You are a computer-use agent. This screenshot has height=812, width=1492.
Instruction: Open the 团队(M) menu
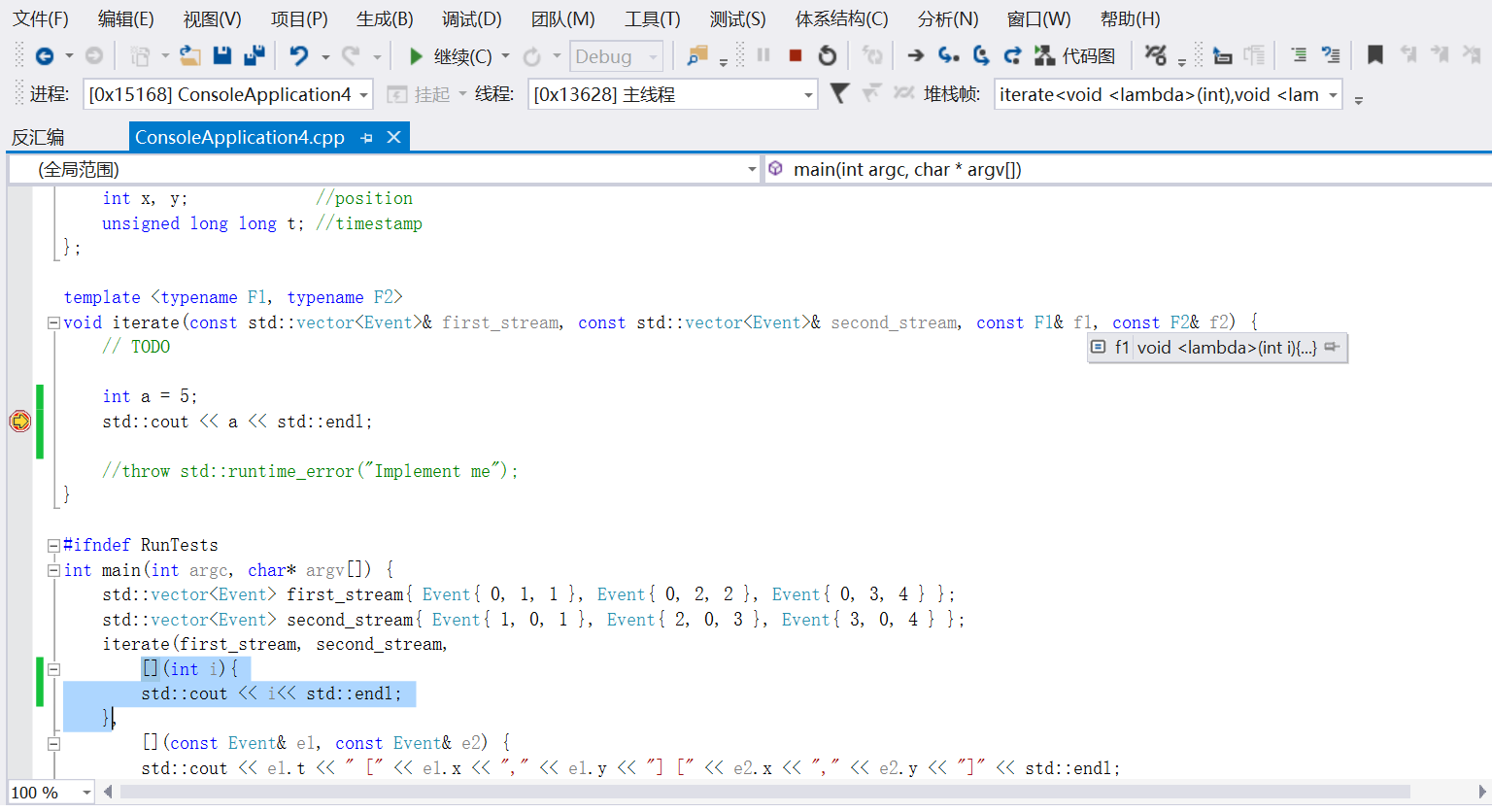(562, 19)
